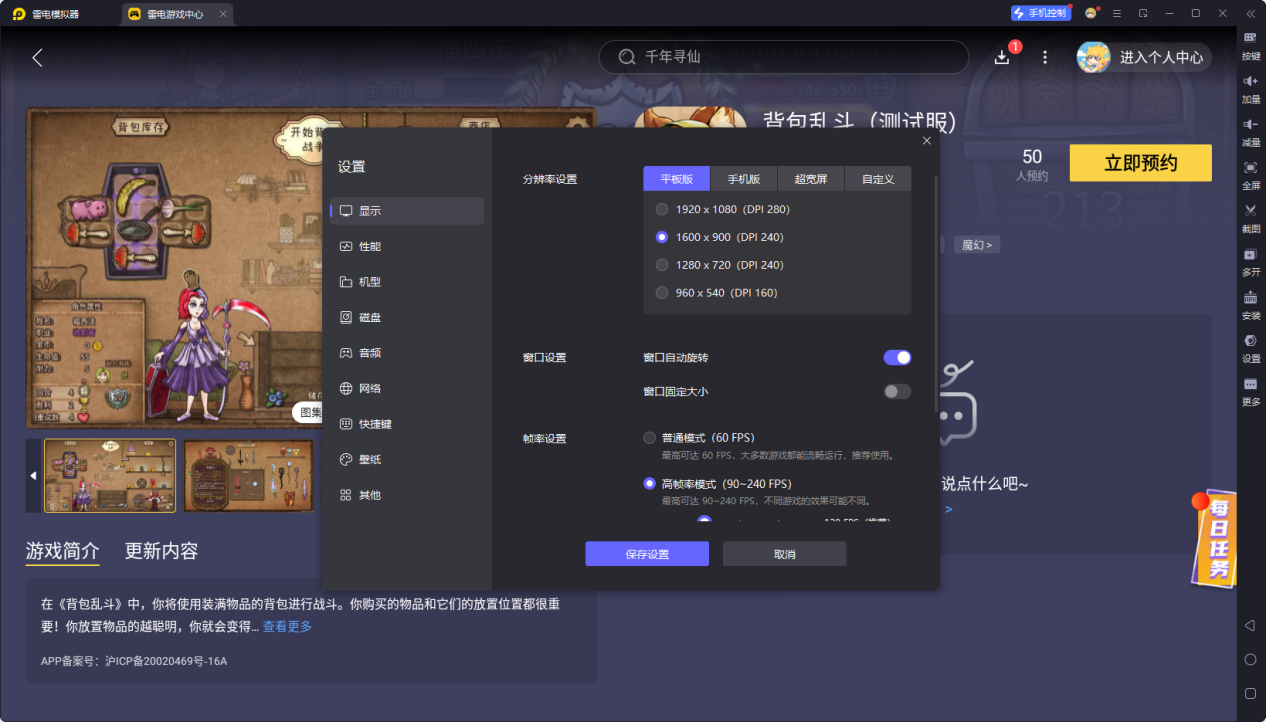Click the user avatar in game center header
Image resolution: width=1266 pixels, height=722 pixels.
(x=1093, y=57)
